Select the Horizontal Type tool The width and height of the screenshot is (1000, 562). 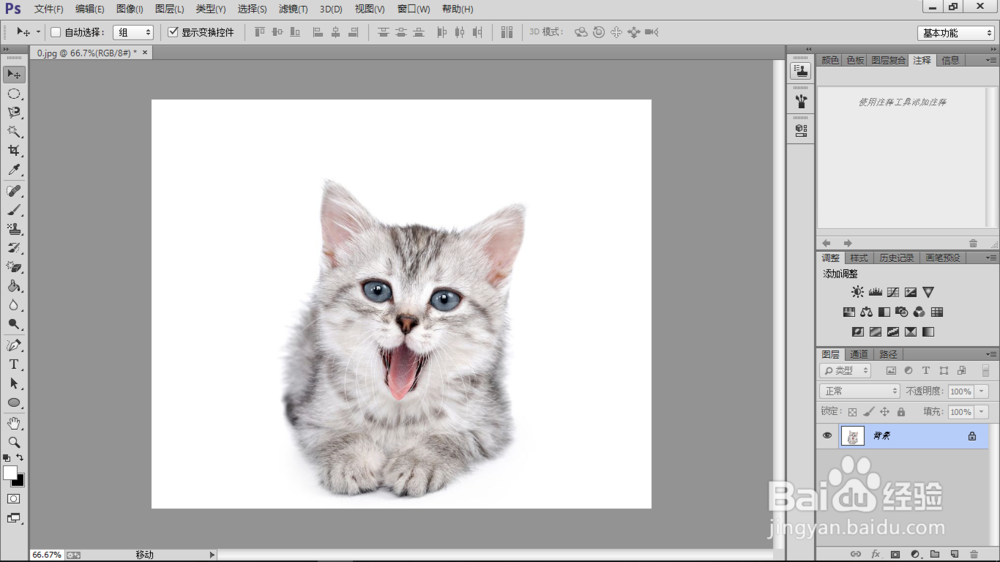14,364
